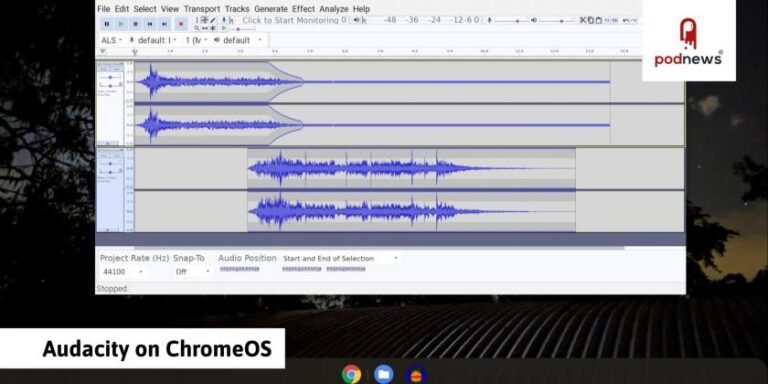Click the Skip to End button
This screenshot has height=384, width=768.
click(x=165, y=24)
